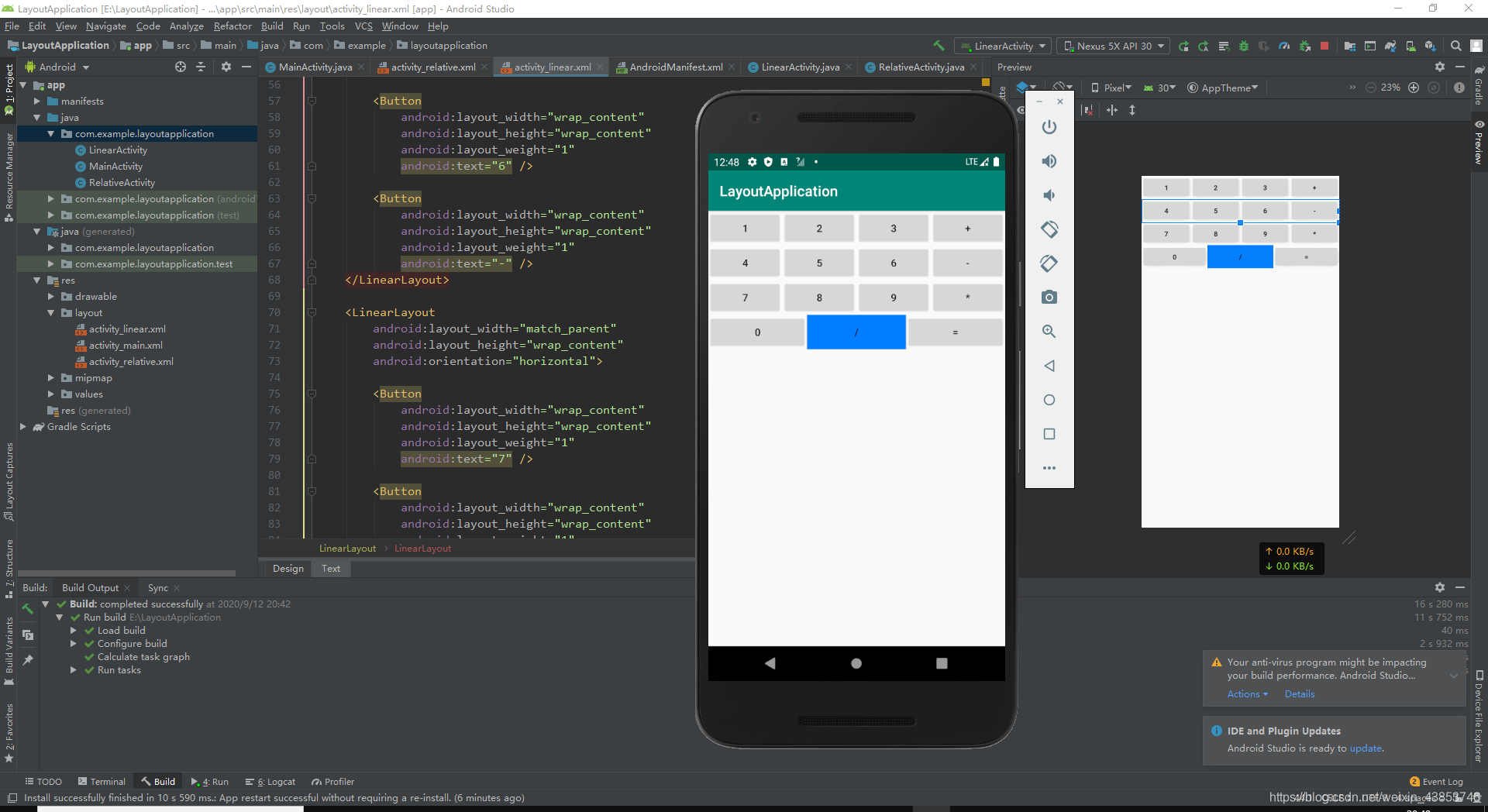Open Project panel settings gear

(x=226, y=67)
